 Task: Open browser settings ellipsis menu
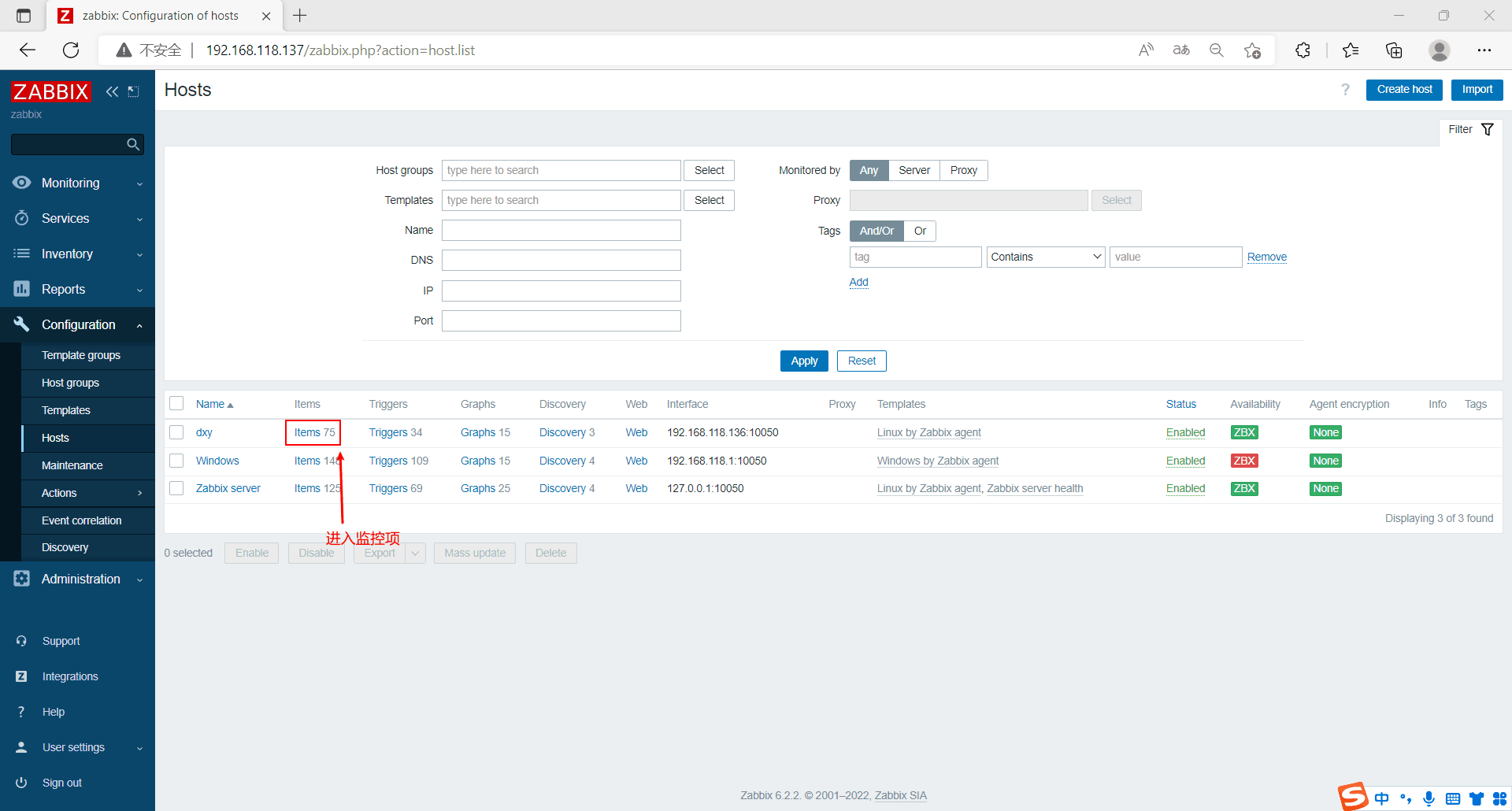pyautogui.click(x=1484, y=50)
